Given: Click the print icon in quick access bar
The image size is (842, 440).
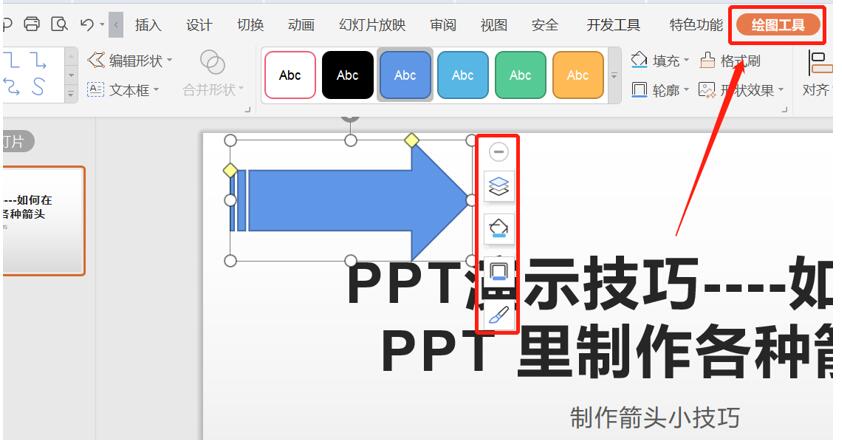Looking at the screenshot, I should tap(32, 24).
